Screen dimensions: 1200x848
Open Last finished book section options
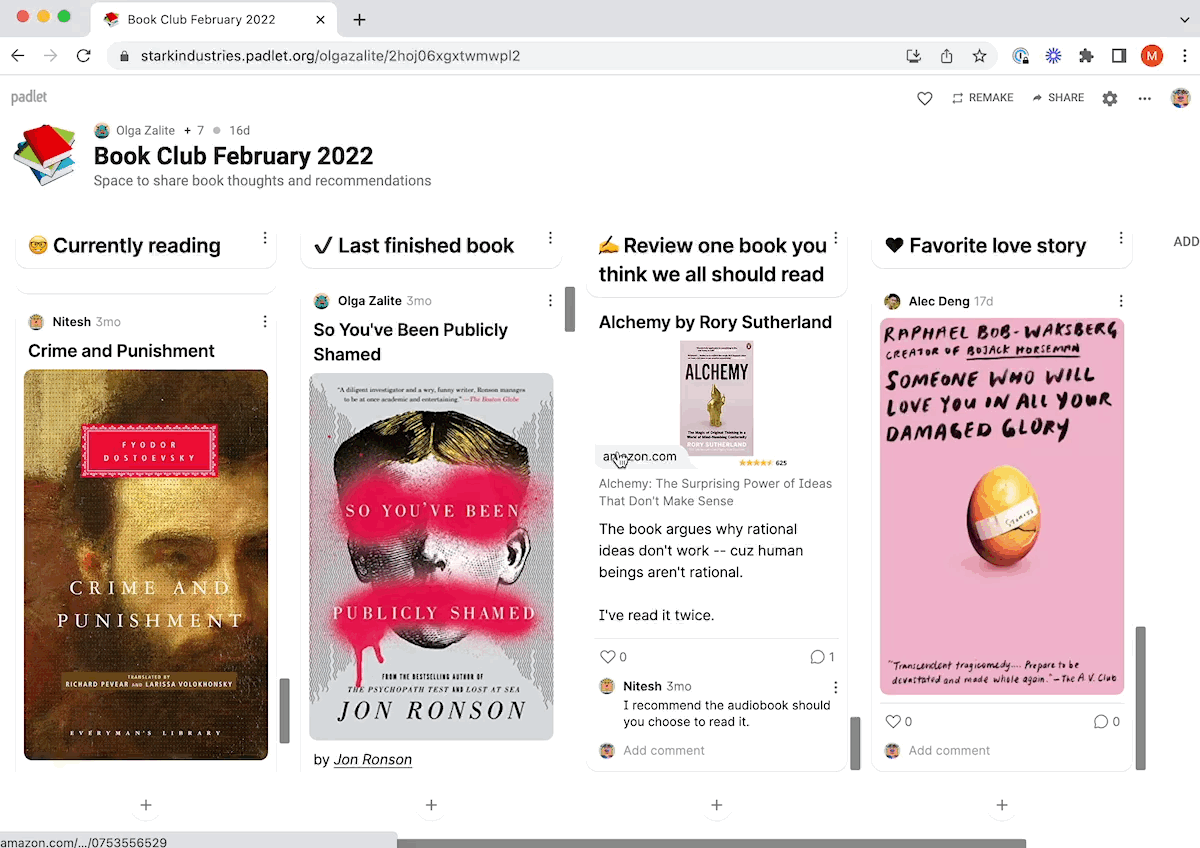tap(550, 238)
